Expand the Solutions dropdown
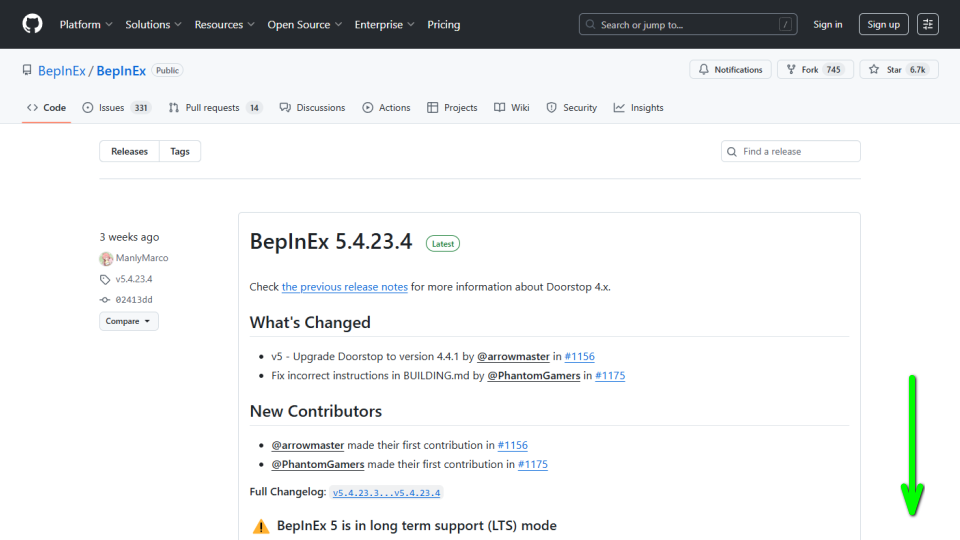Viewport: 960px width, 540px height. coord(153,24)
